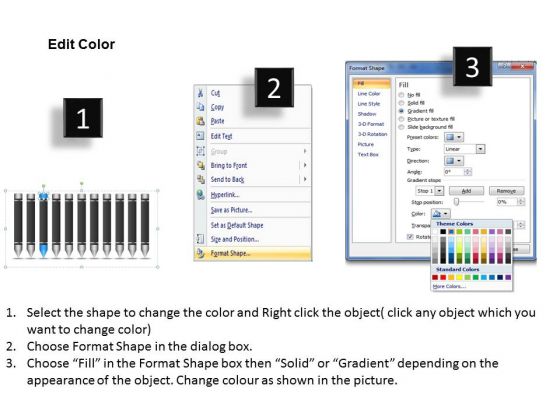The image size is (560, 420).
Task: Choose the Gradient fill option
Action: [401, 111]
